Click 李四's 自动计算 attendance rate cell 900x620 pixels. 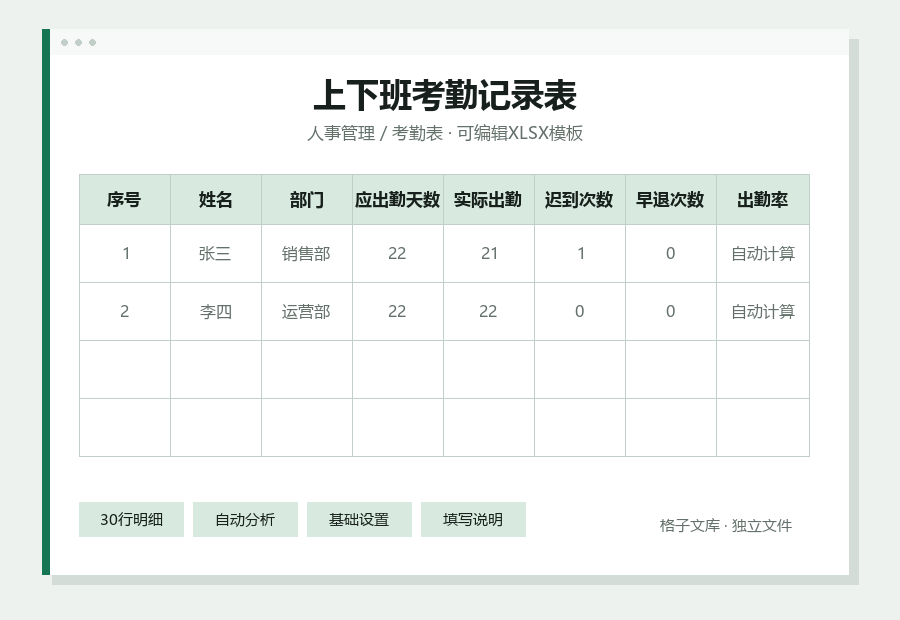[763, 311]
